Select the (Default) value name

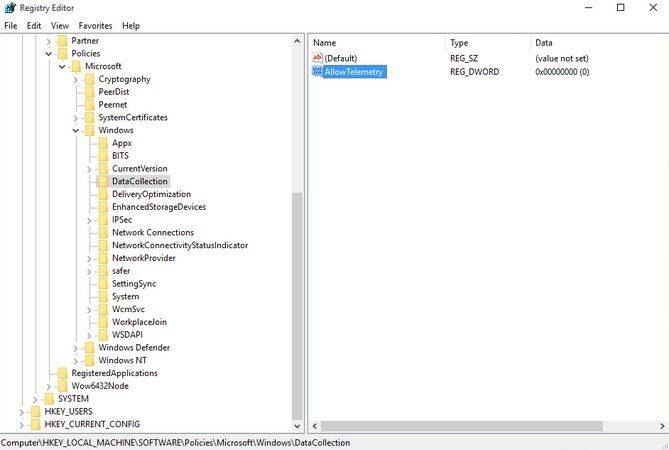tap(340, 58)
